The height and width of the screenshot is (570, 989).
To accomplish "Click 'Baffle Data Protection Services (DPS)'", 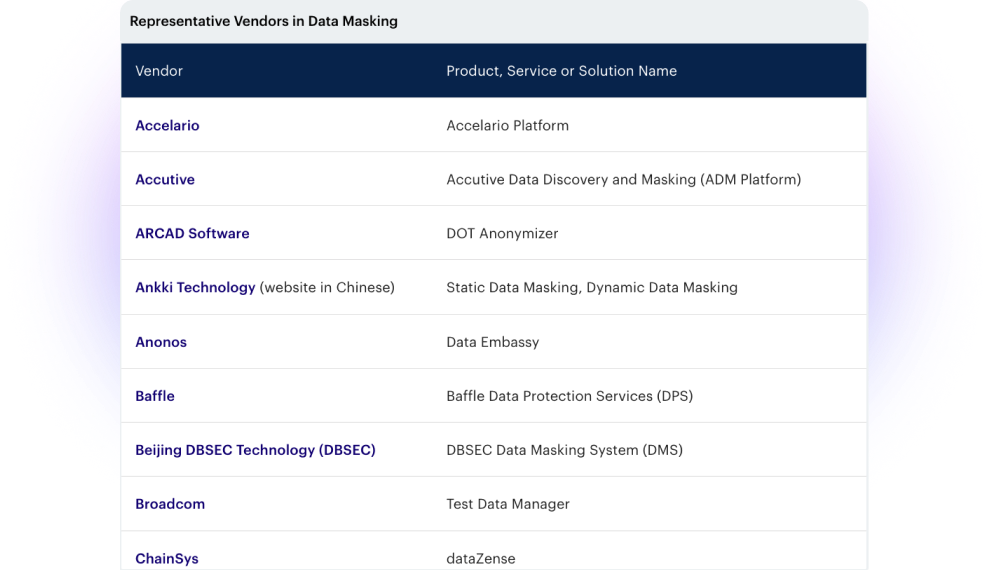I will [x=570, y=396].
